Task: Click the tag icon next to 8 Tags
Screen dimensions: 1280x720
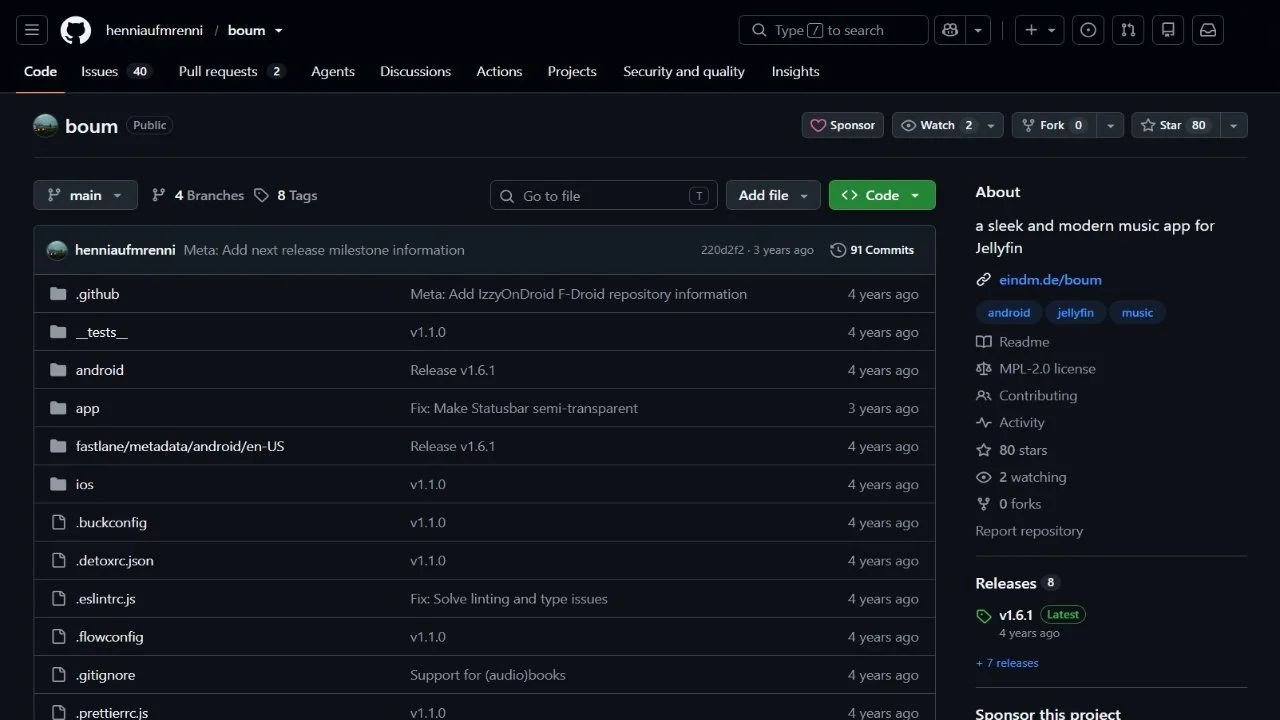Action: pos(261,195)
